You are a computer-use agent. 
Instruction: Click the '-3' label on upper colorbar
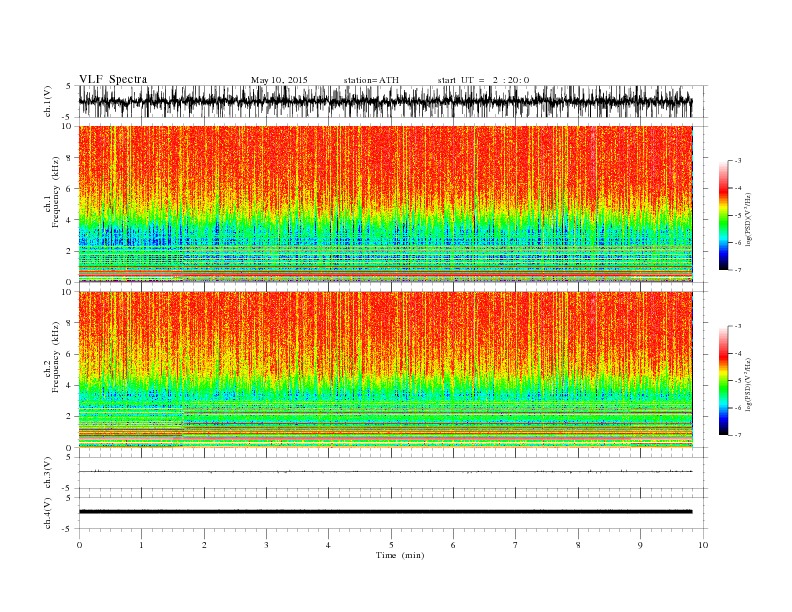point(738,161)
